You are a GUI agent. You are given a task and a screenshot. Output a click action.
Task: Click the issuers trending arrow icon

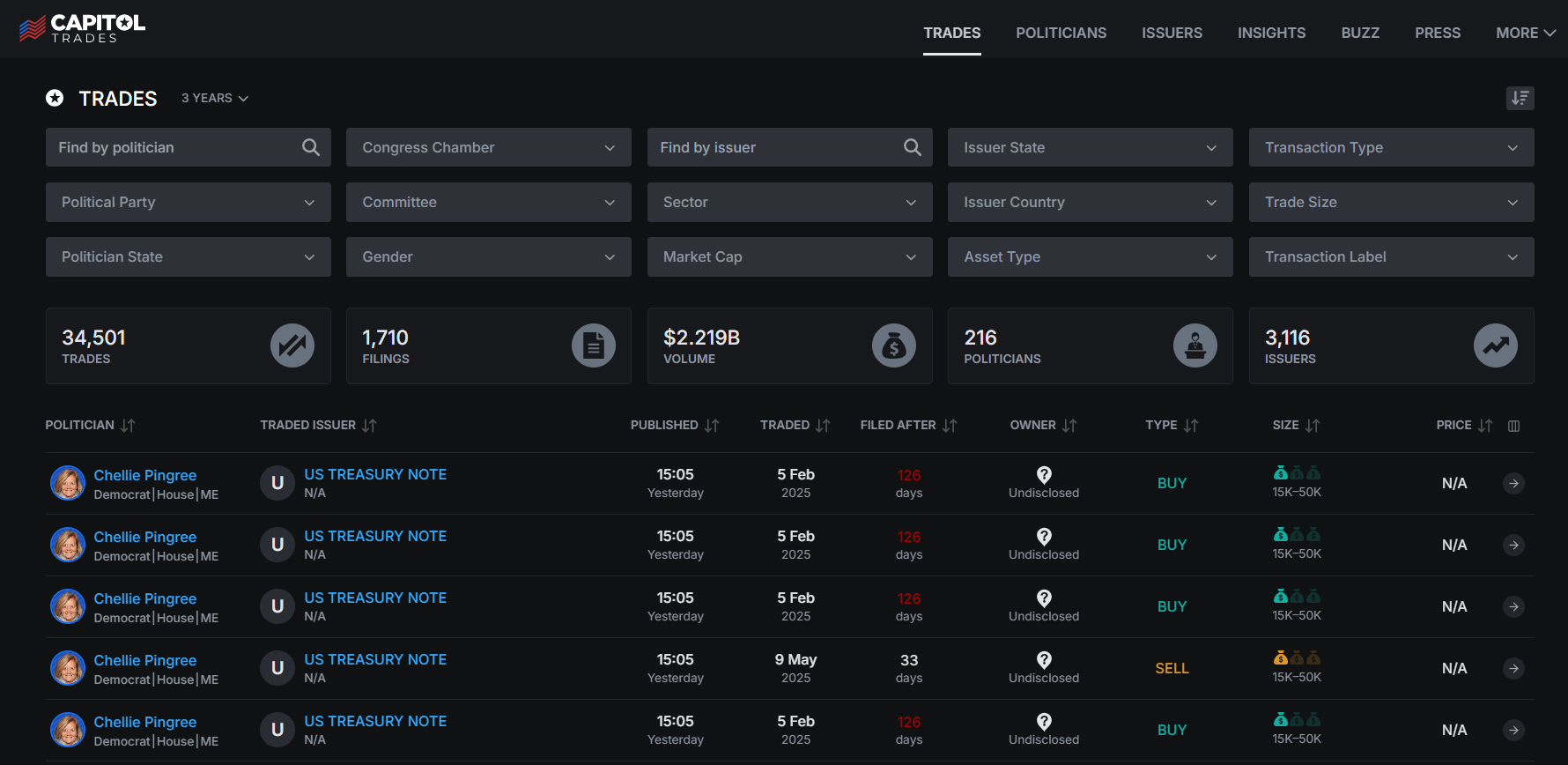tap(1496, 345)
